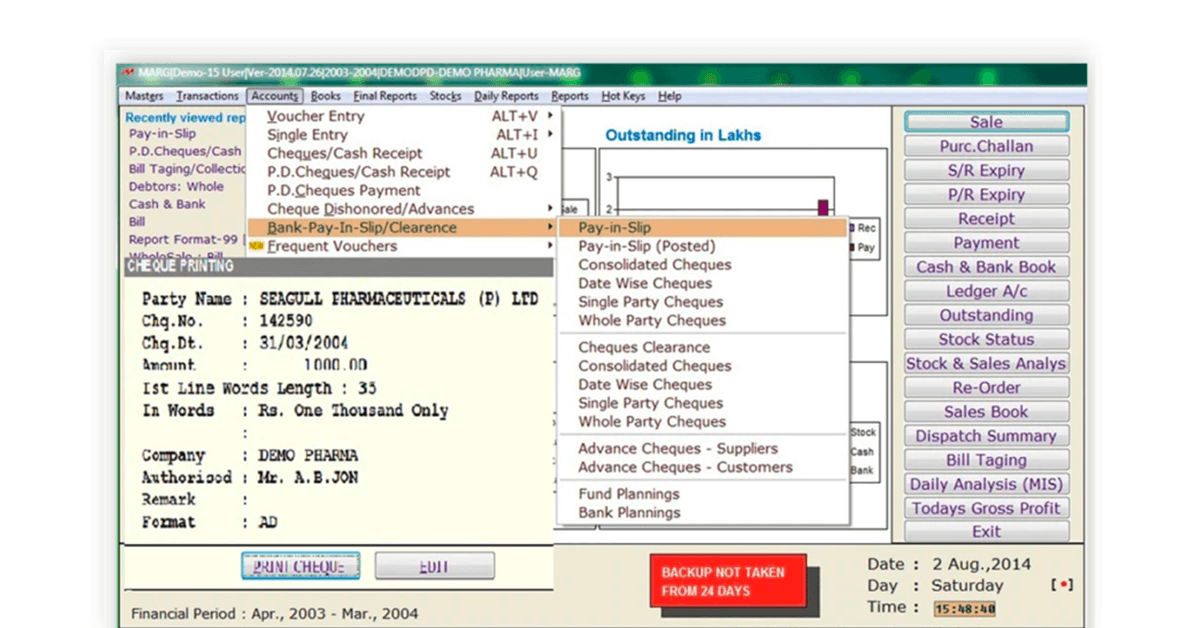1200x628 pixels.
Task: Click the Exit button
Action: pyautogui.click(x=986, y=532)
